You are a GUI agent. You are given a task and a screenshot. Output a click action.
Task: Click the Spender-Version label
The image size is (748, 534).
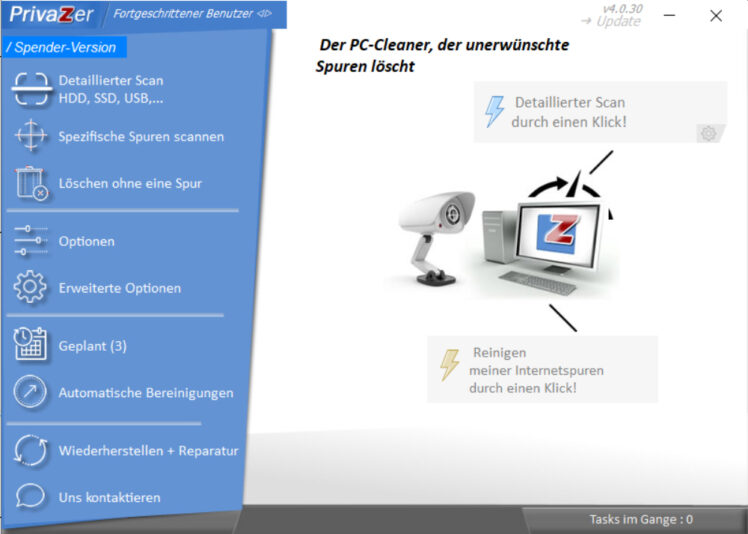click(x=64, y=47)
